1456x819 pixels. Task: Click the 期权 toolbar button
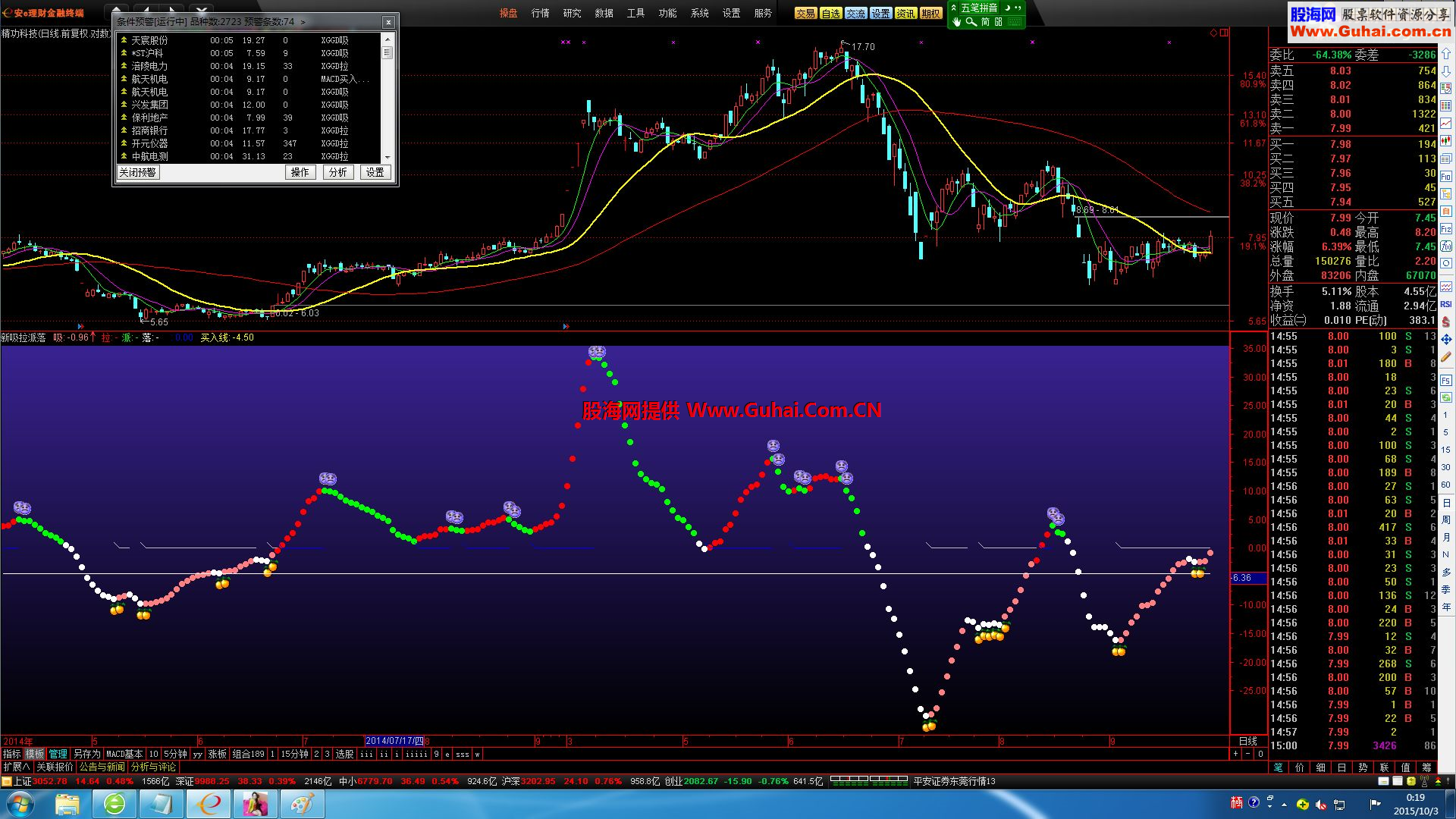point(930,13)
